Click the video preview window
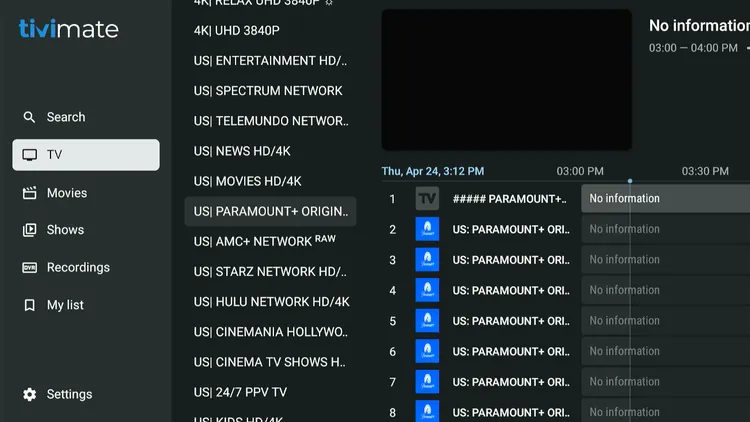Image resolution: width=750 pixels, height=422 pixels. tap(507, 80)
